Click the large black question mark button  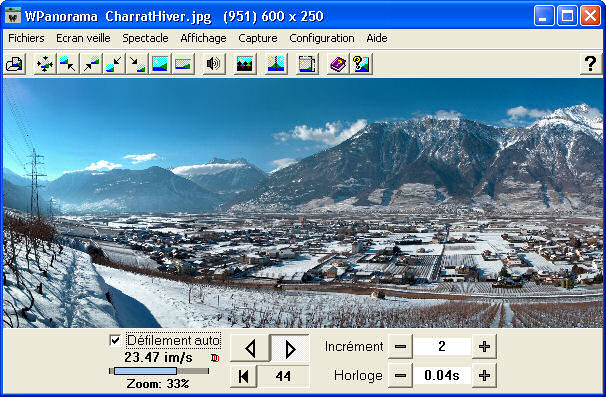click(590, 64)
